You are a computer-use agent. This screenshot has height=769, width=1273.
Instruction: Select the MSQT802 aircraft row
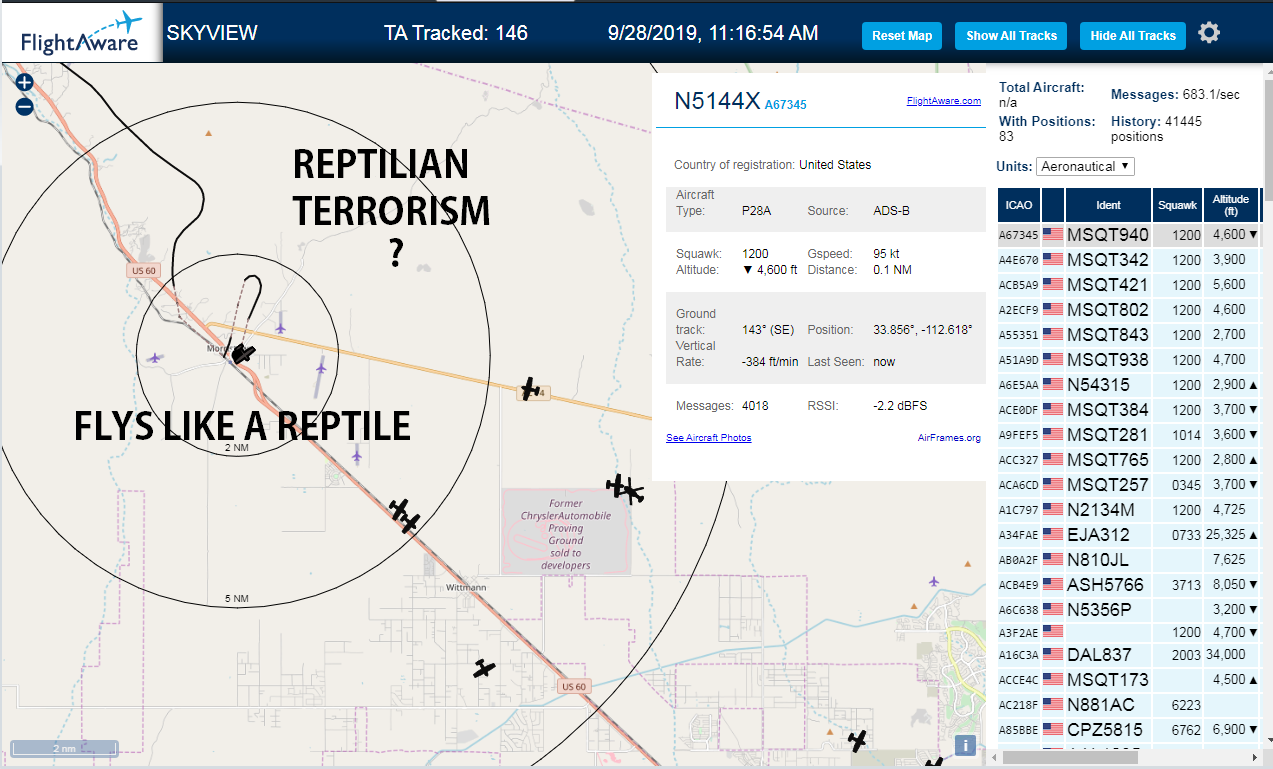point(1129,310)
